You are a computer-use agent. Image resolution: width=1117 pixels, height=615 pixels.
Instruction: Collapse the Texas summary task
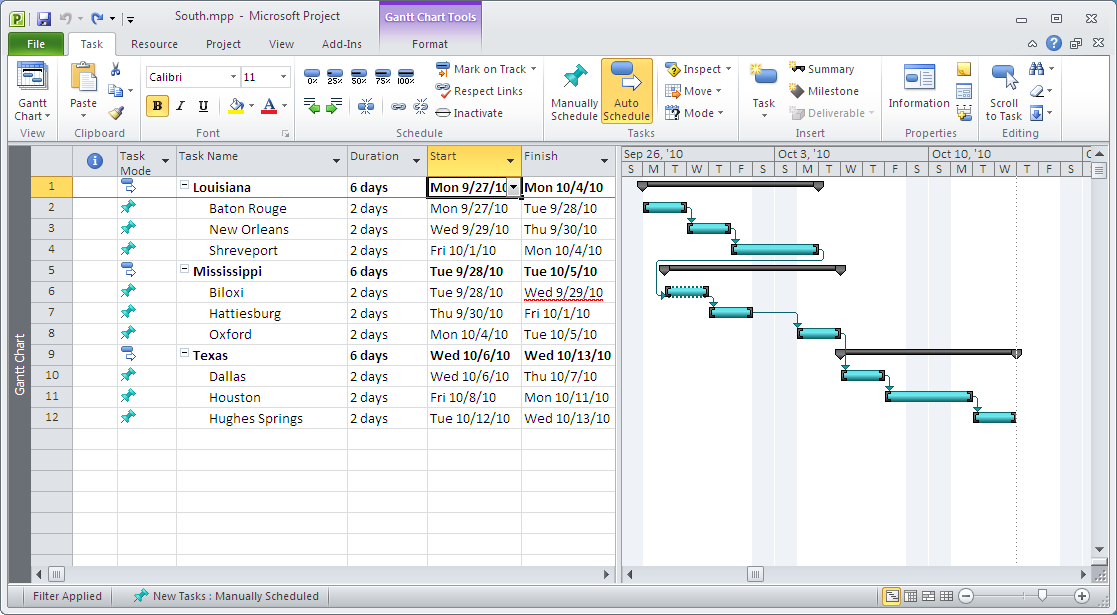point(184,355)
